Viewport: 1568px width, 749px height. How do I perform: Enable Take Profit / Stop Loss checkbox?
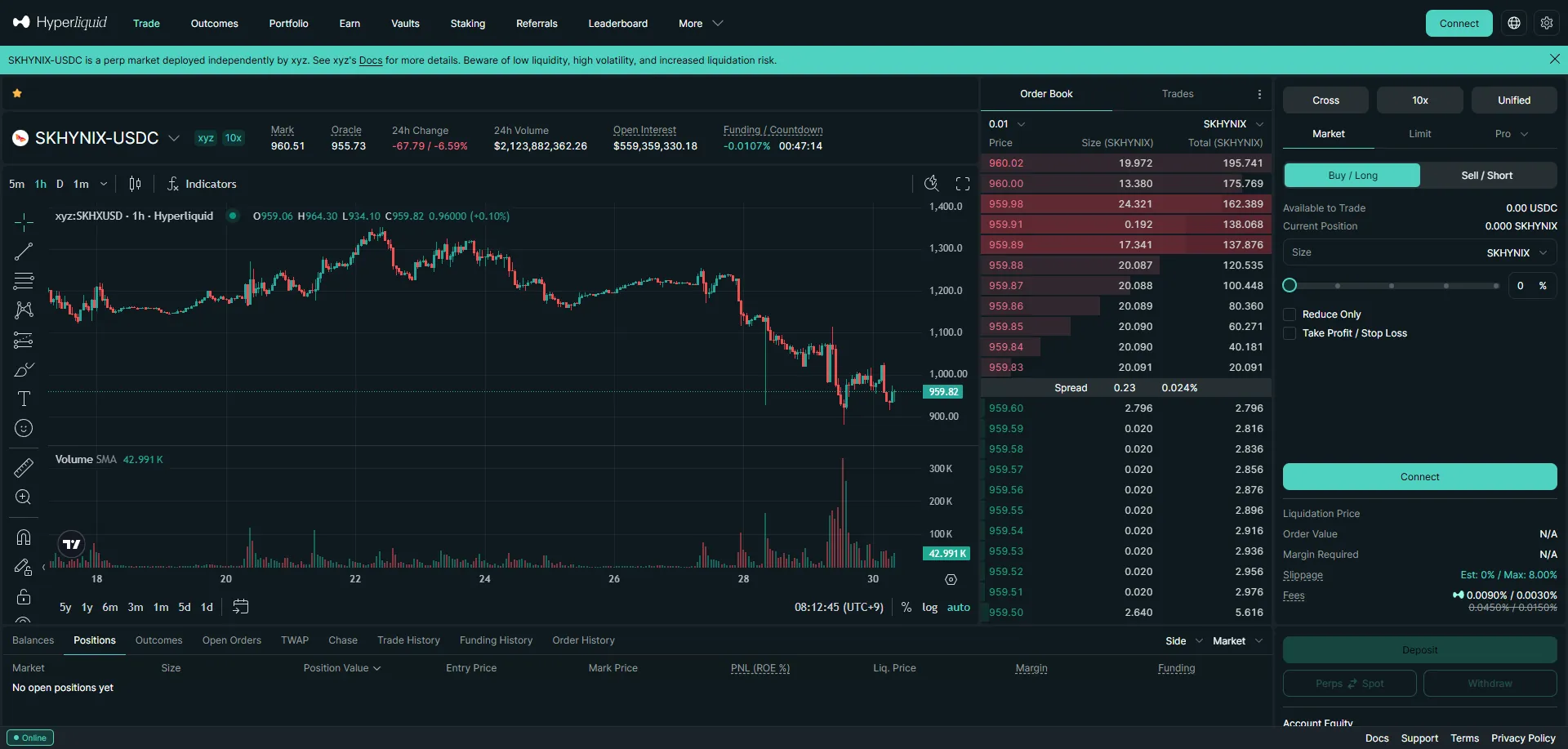pos(1290,333)
